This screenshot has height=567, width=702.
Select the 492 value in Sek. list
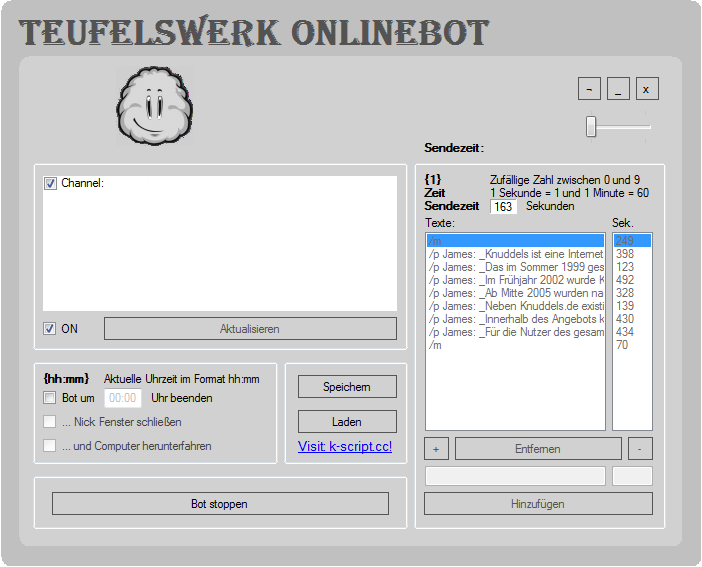(x=625, y=281)
